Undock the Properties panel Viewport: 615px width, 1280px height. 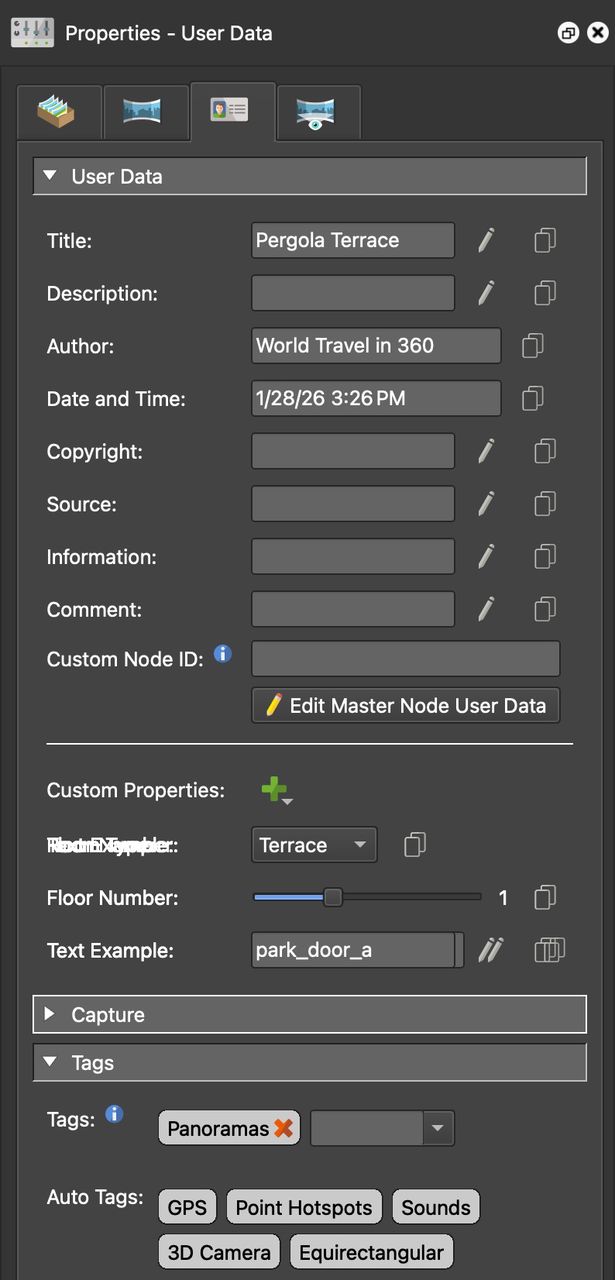(568, 33)
